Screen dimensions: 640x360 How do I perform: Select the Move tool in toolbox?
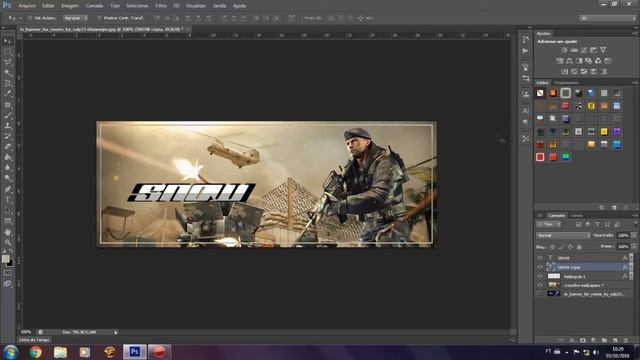8,41
